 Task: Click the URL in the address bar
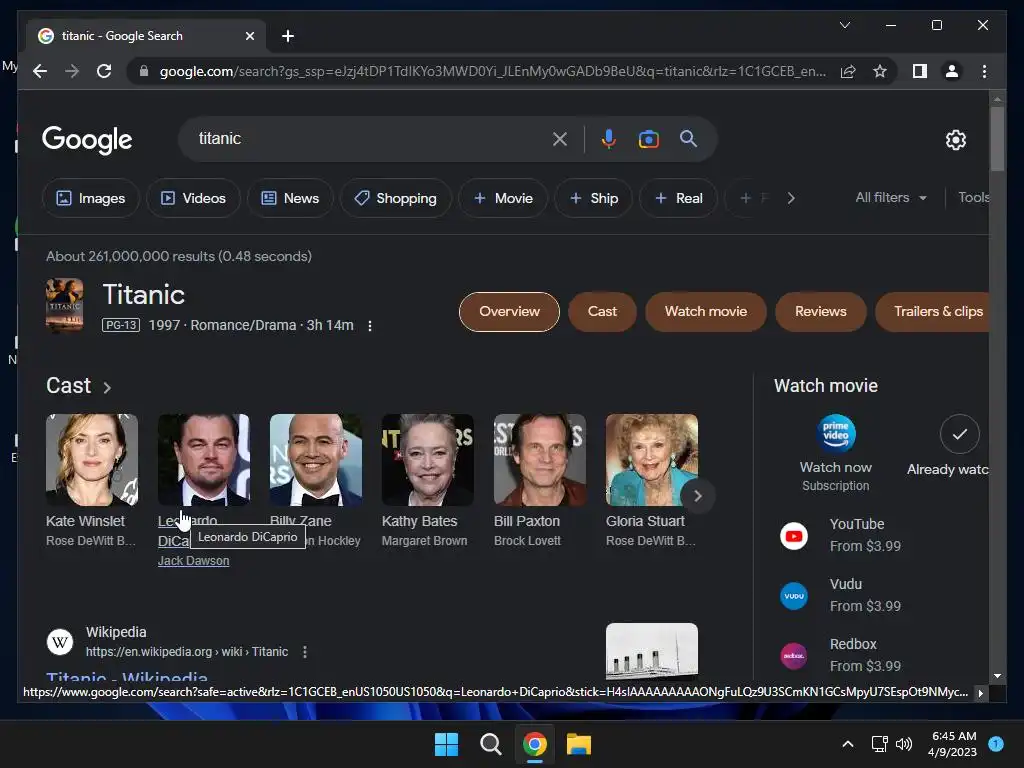492,71
